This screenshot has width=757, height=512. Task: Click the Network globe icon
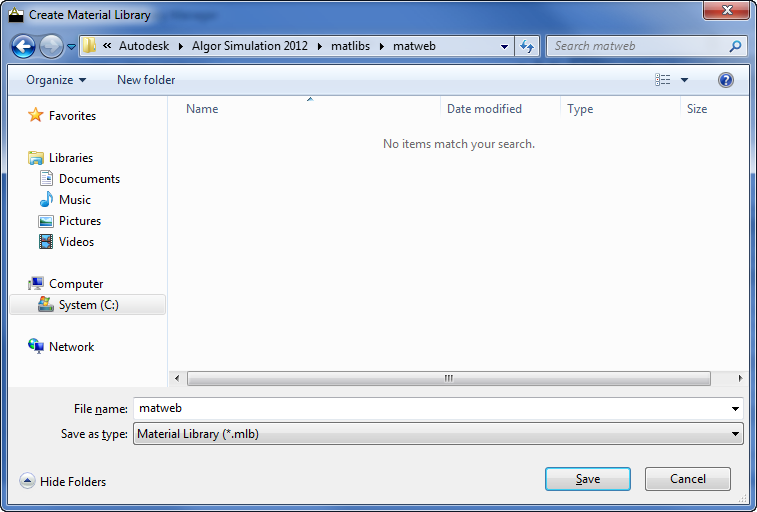click(36, 346)
